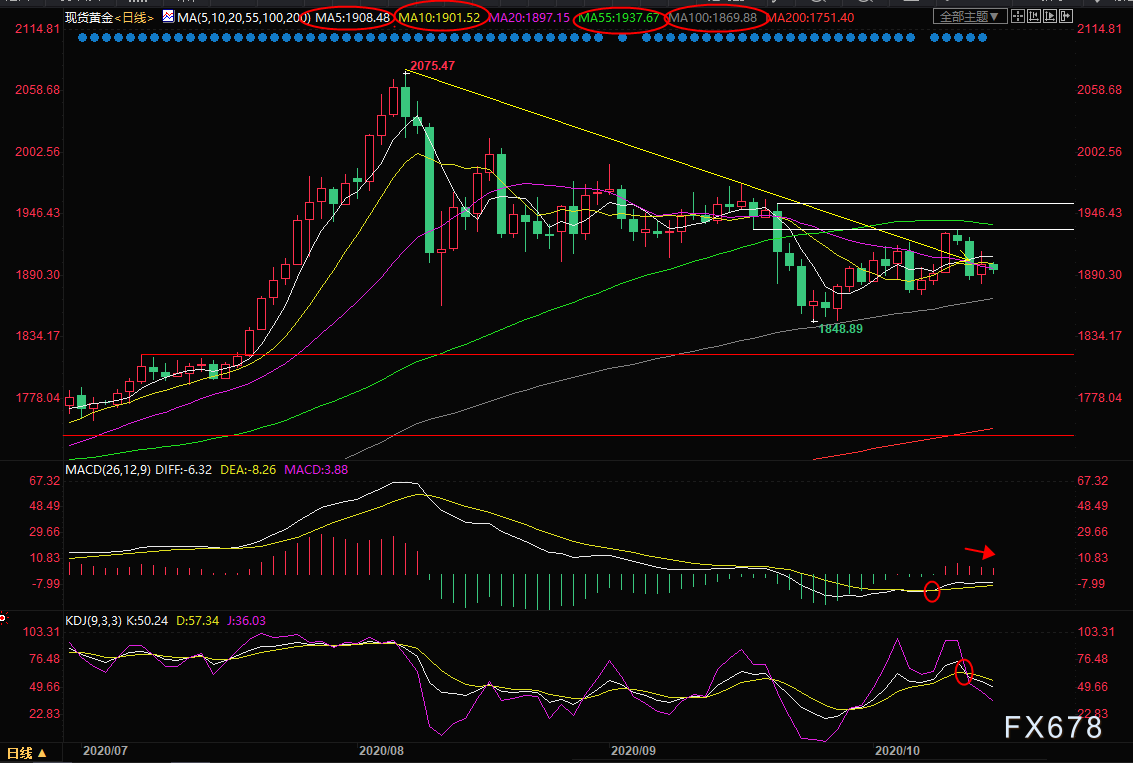Click the rightmost blue event dot
The image size is (1133, 763).
tap(983, 38)
